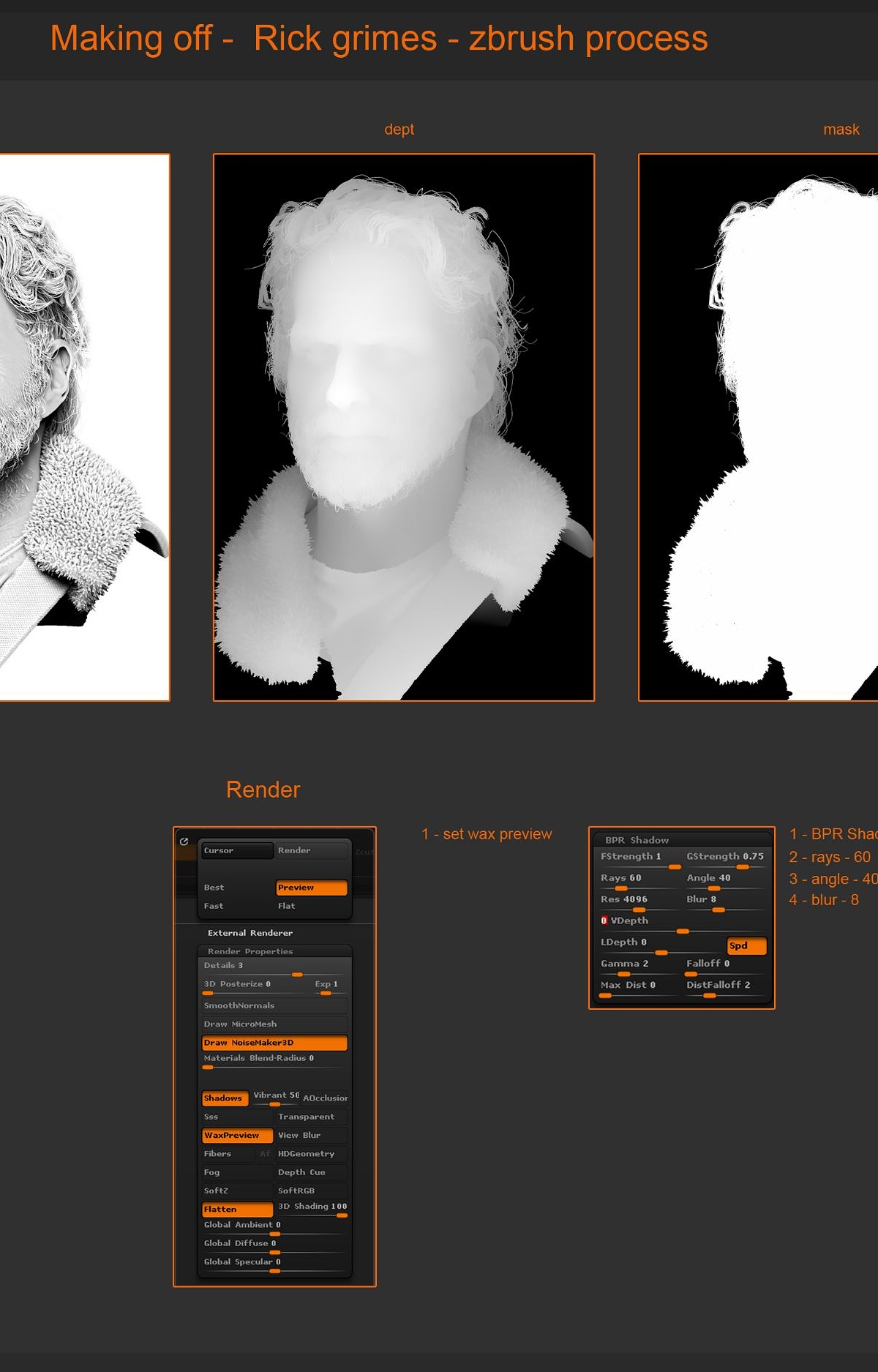Adjust Materials Blend-Radius slider

coord(274,1061)
